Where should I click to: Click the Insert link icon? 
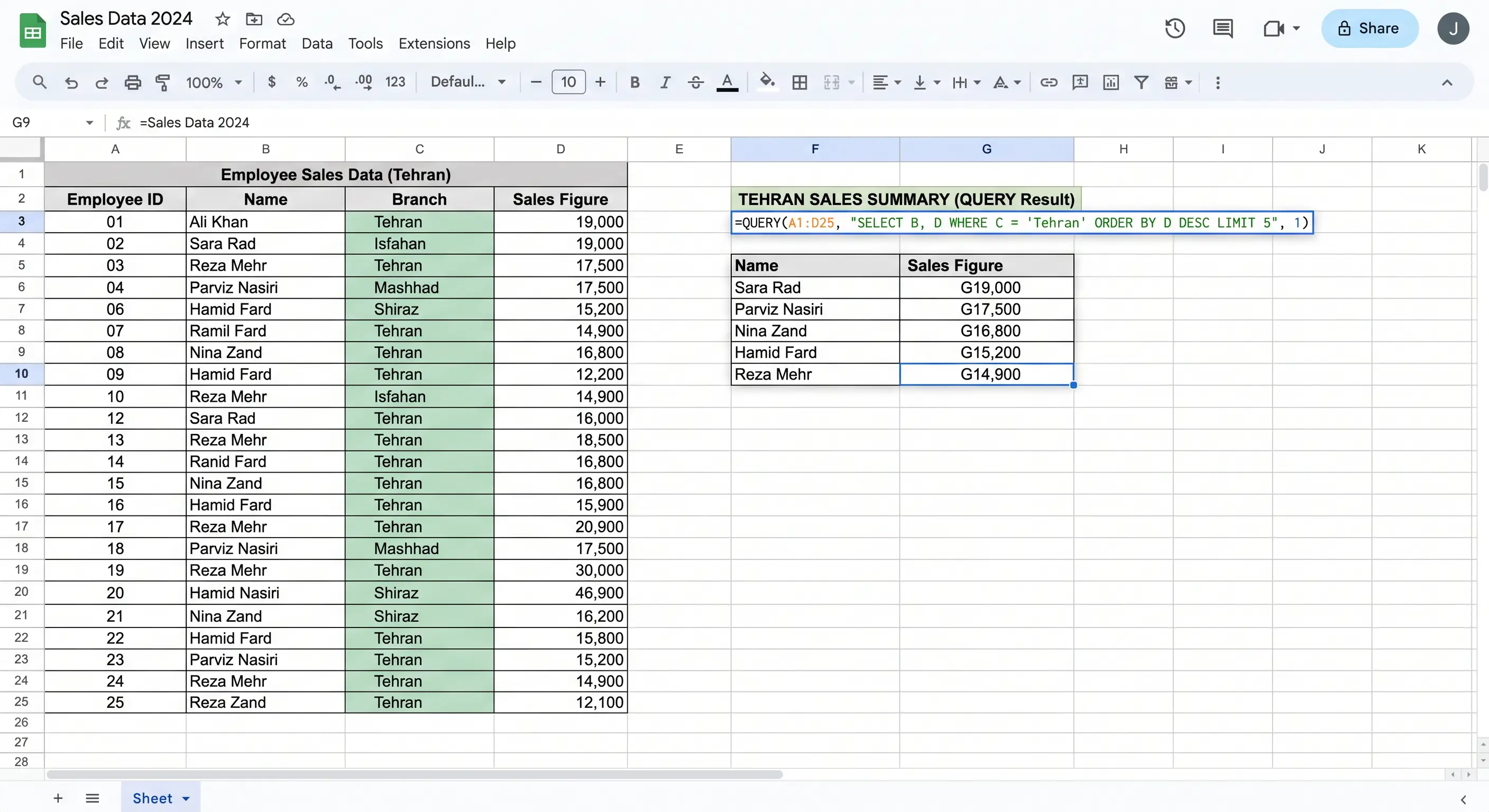click(1049, 82)
